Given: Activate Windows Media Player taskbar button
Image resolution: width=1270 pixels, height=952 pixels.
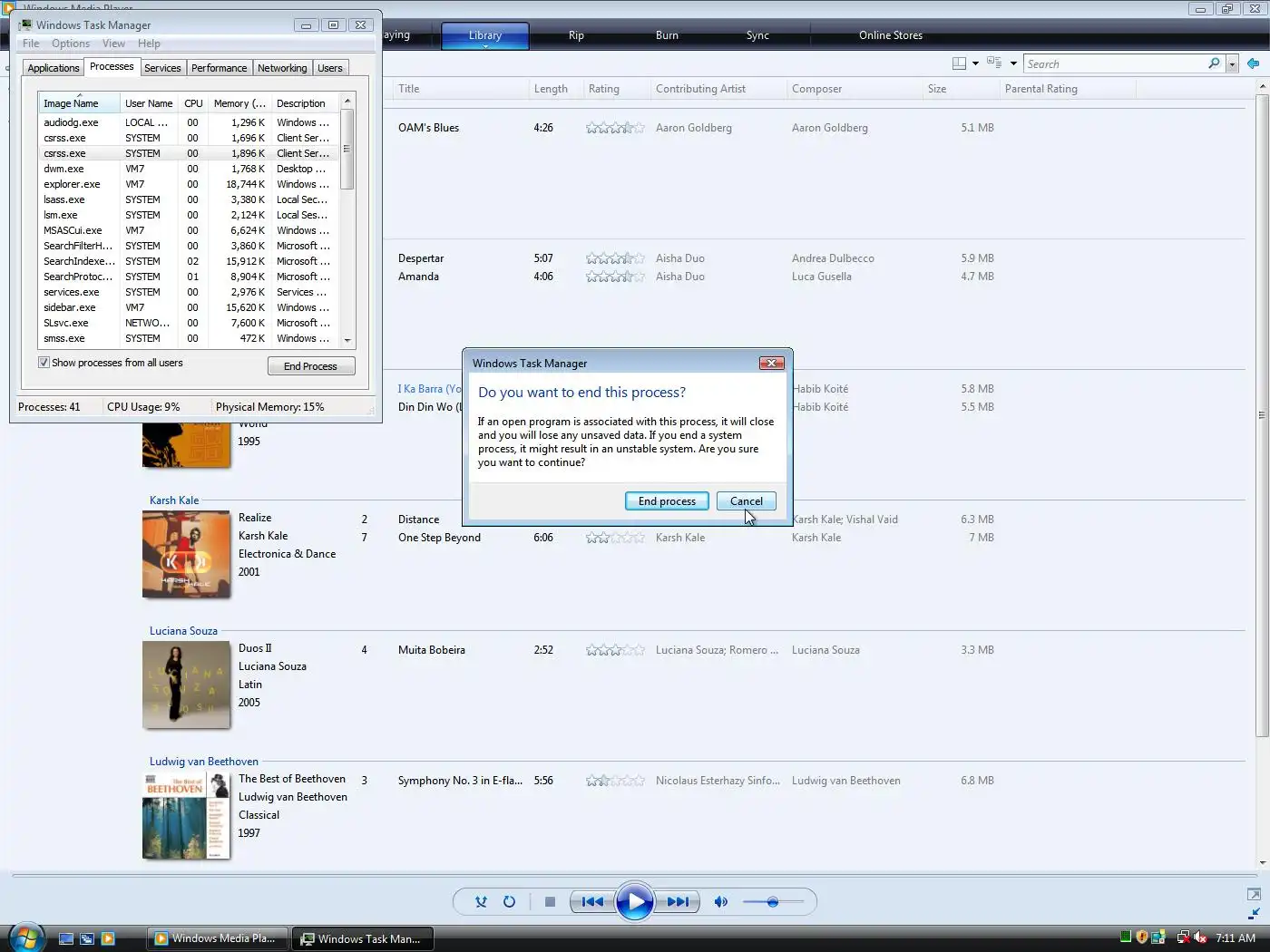Looking at the screenshot, I should click(x=217, y=938).
